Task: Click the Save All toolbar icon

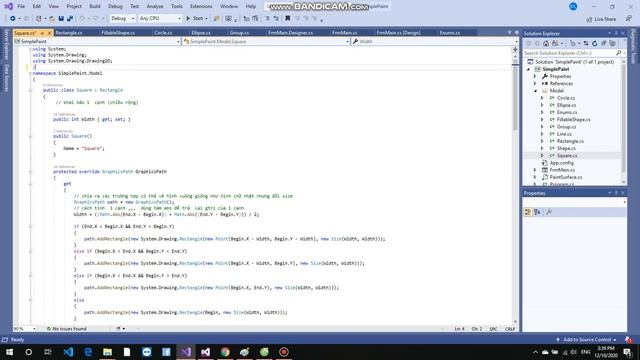Action: pyautogui.click(x=70, y=18)
